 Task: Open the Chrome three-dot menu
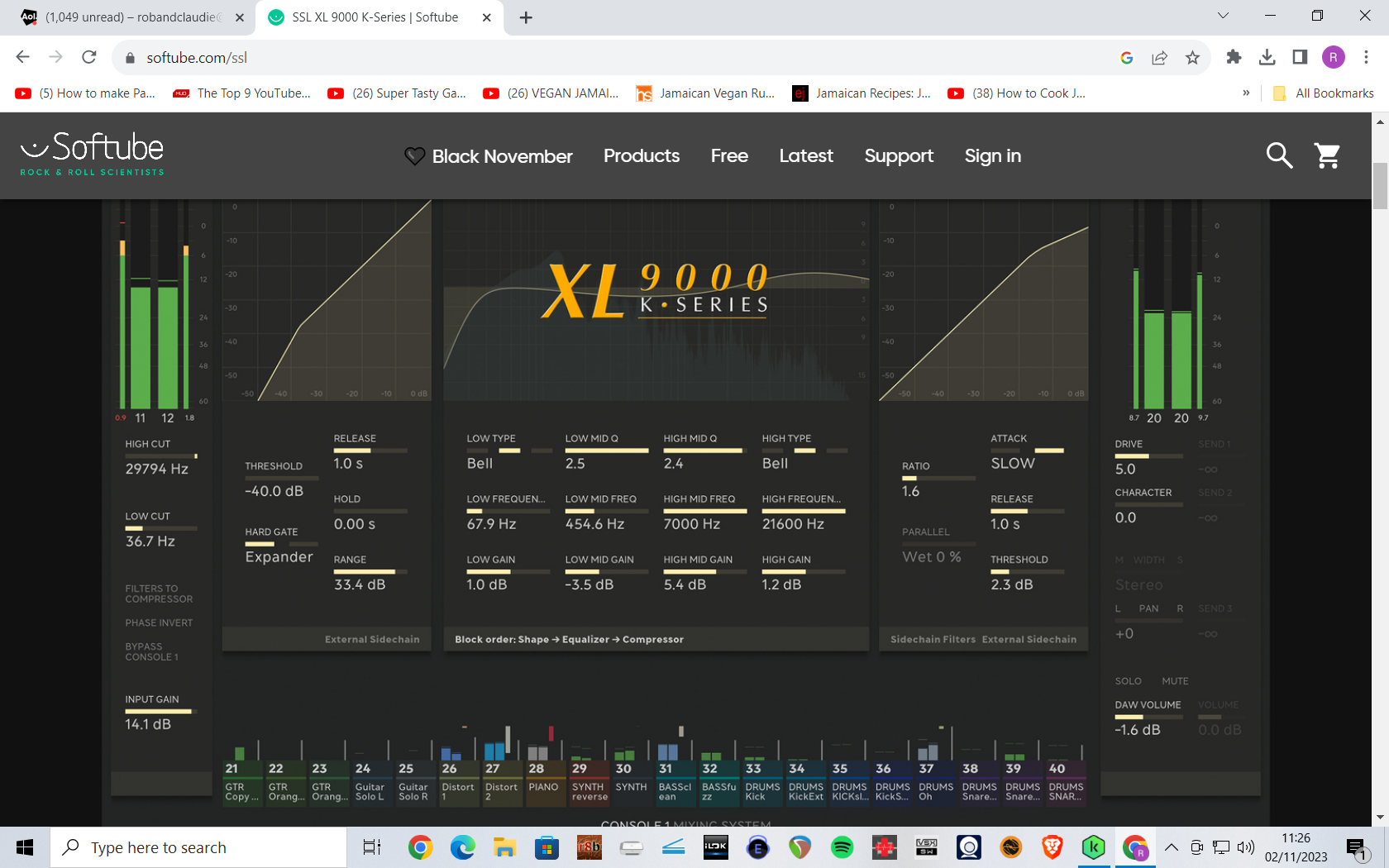click(x=1366, y=57)
